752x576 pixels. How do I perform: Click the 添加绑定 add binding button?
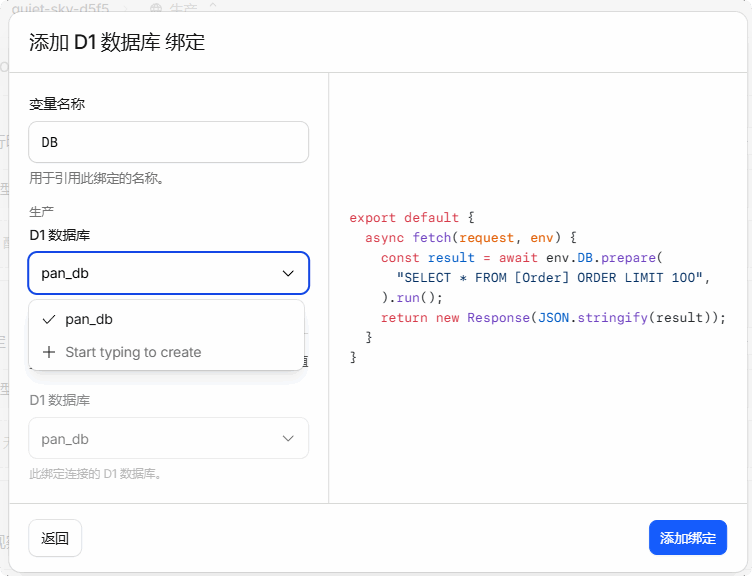point(688,538)
